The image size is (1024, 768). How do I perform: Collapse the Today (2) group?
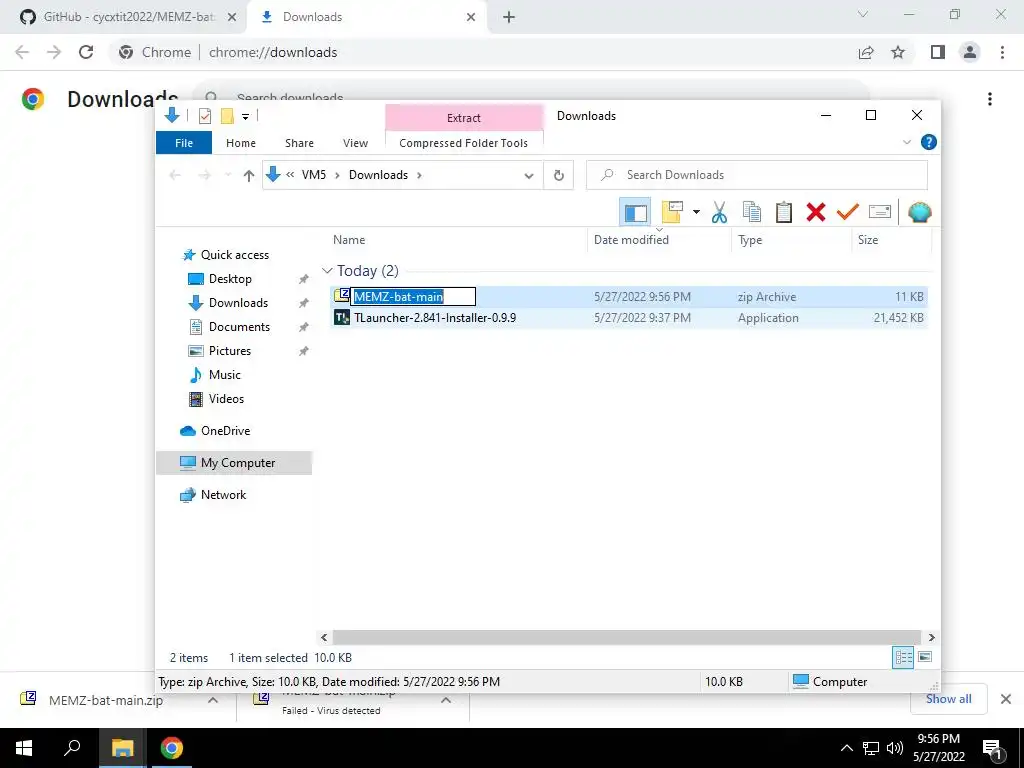[327, 270]
